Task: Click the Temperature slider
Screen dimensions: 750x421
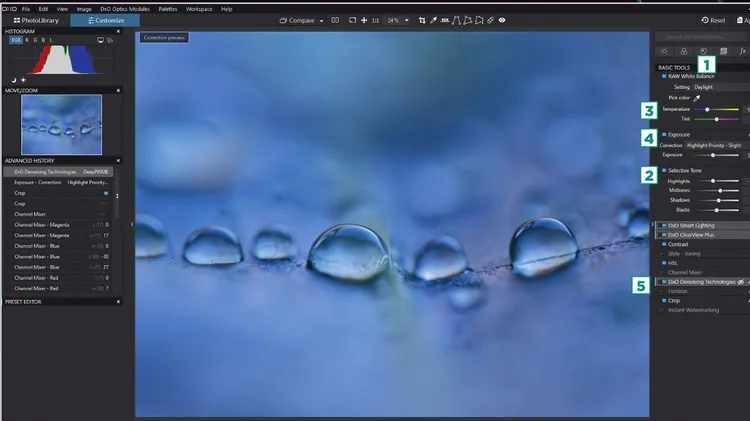Action: [708, 109]
